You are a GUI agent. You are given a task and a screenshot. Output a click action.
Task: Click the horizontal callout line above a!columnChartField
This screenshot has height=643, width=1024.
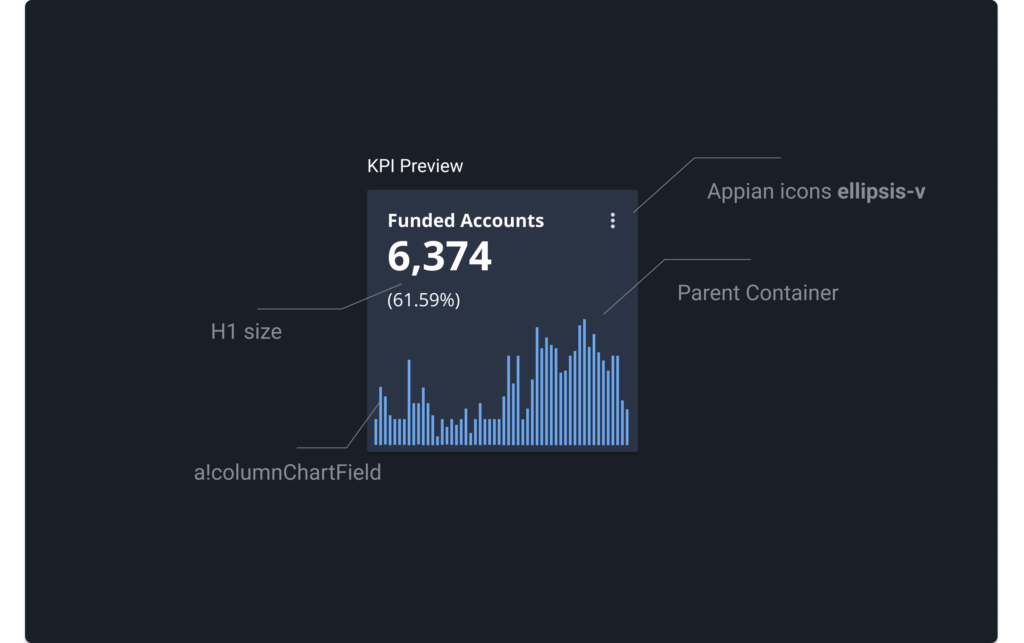tap(320, 447)
